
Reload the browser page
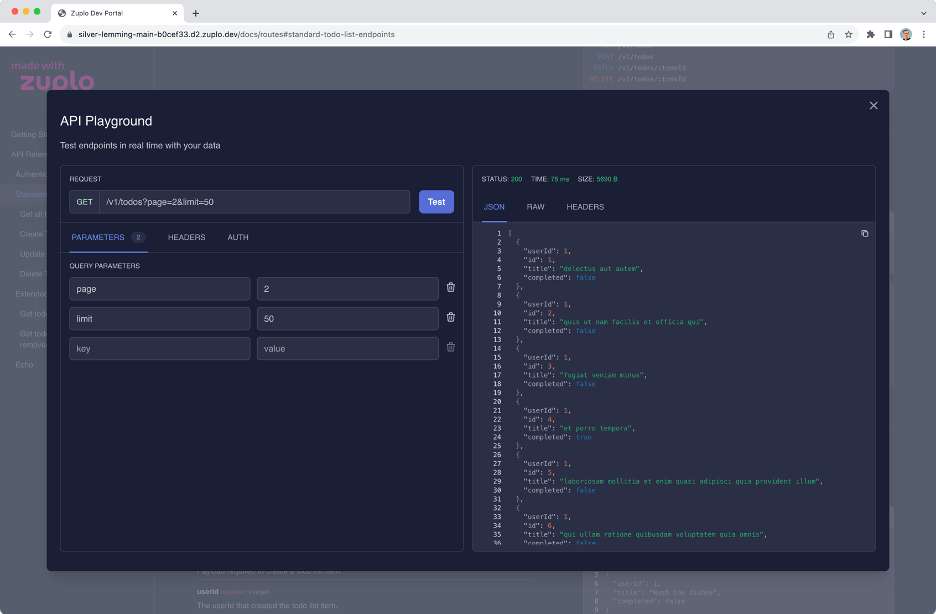pos(48,35)
